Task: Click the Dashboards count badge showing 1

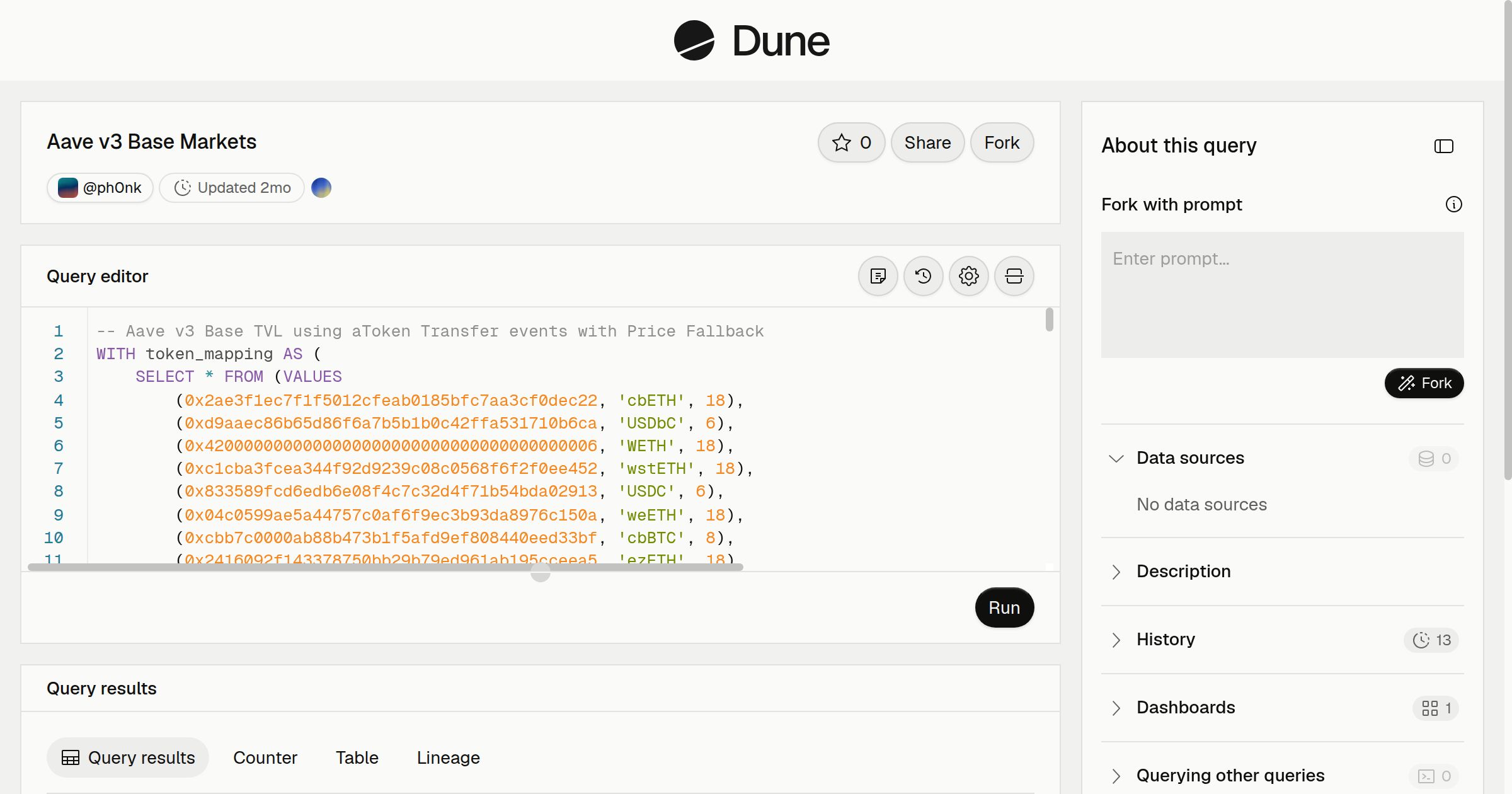Action: coord(1436,708)
